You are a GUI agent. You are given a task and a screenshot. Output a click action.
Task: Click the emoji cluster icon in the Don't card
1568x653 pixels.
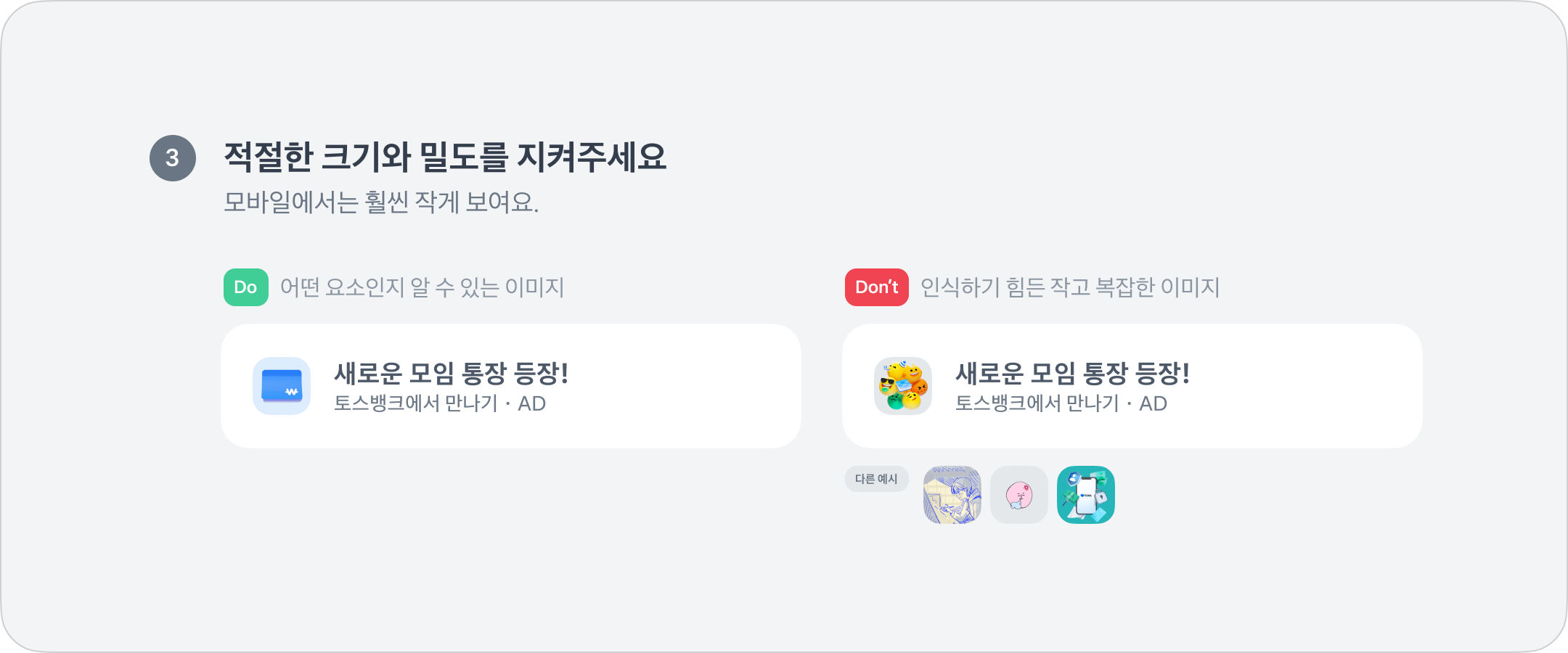[x=903, y=386]
